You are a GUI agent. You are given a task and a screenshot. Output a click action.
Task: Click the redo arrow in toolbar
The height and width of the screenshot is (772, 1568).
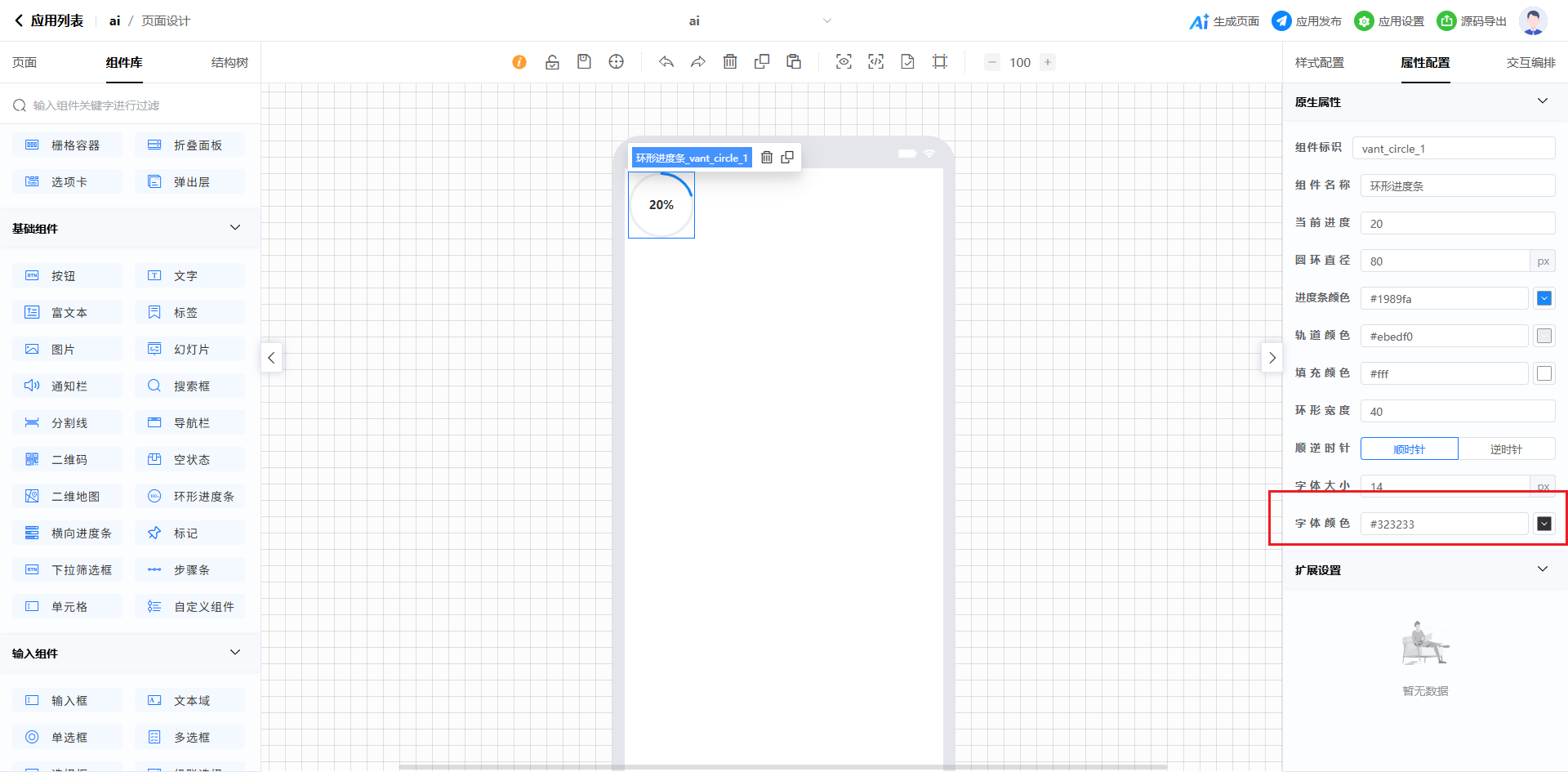pos(698,62)
